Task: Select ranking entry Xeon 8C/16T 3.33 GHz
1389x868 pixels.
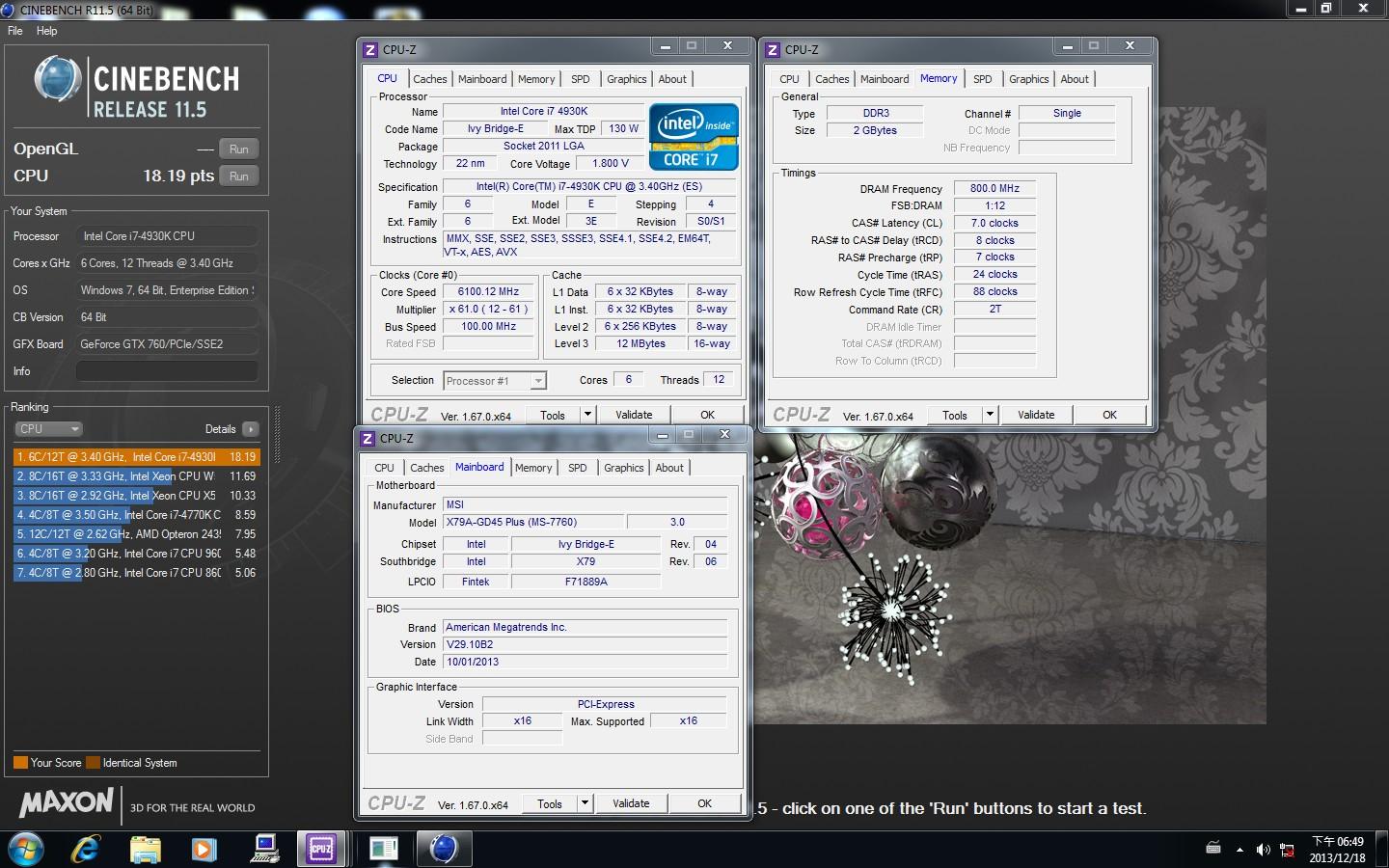Action: pyautogui.click(x=137, y=476)
